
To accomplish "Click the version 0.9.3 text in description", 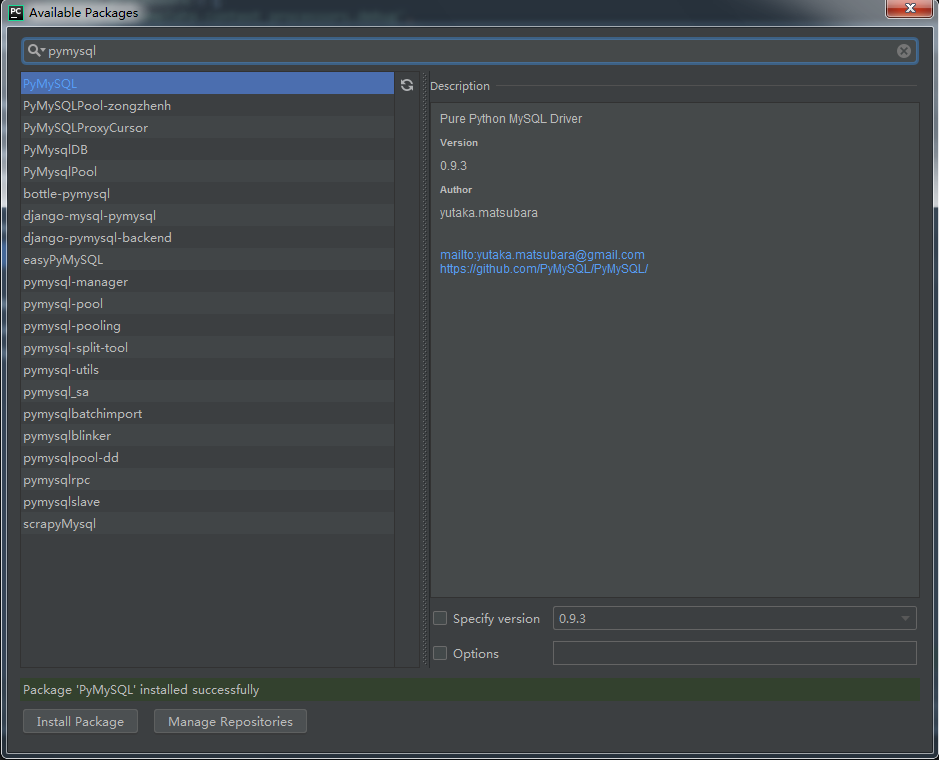I will coord(453,166).
